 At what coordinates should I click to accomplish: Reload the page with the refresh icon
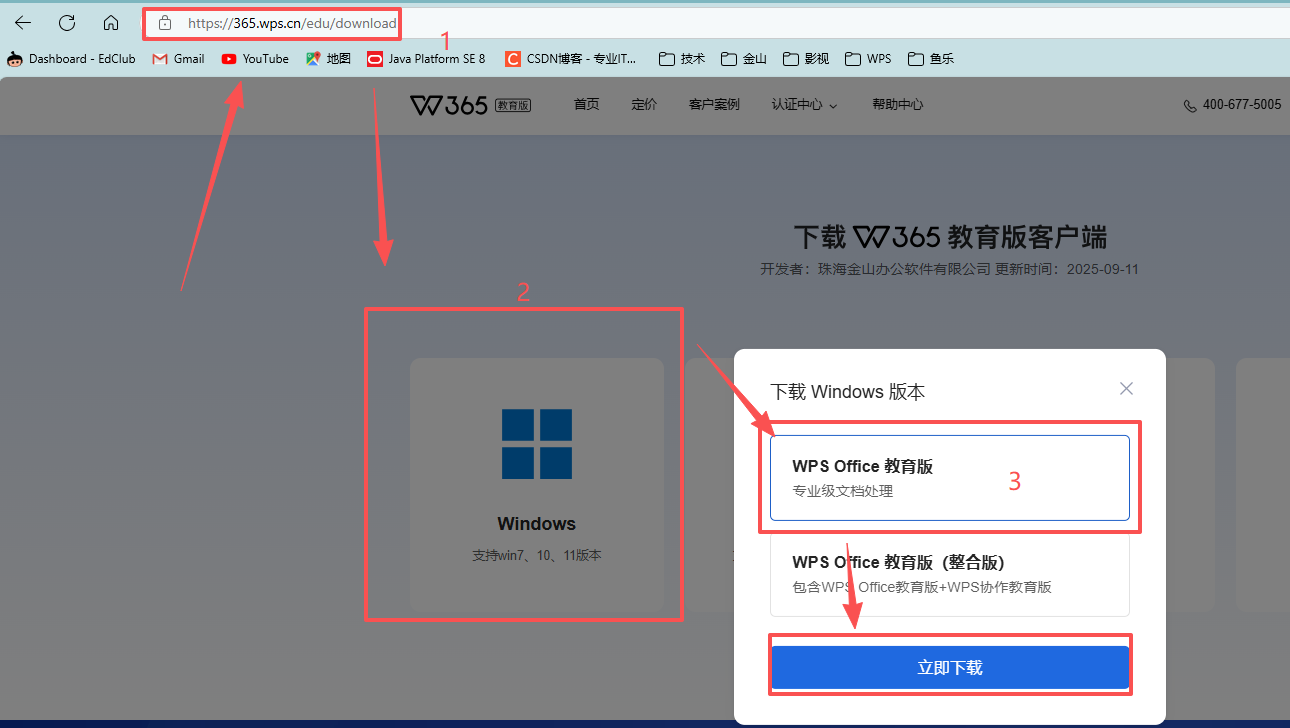pos(66,23)
